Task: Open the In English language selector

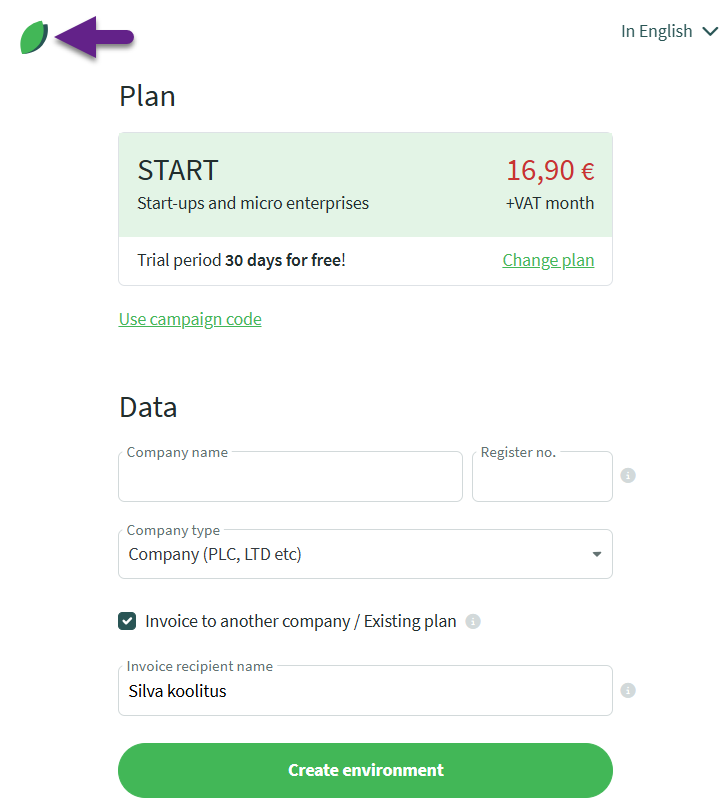Action: tap(657, 31)
